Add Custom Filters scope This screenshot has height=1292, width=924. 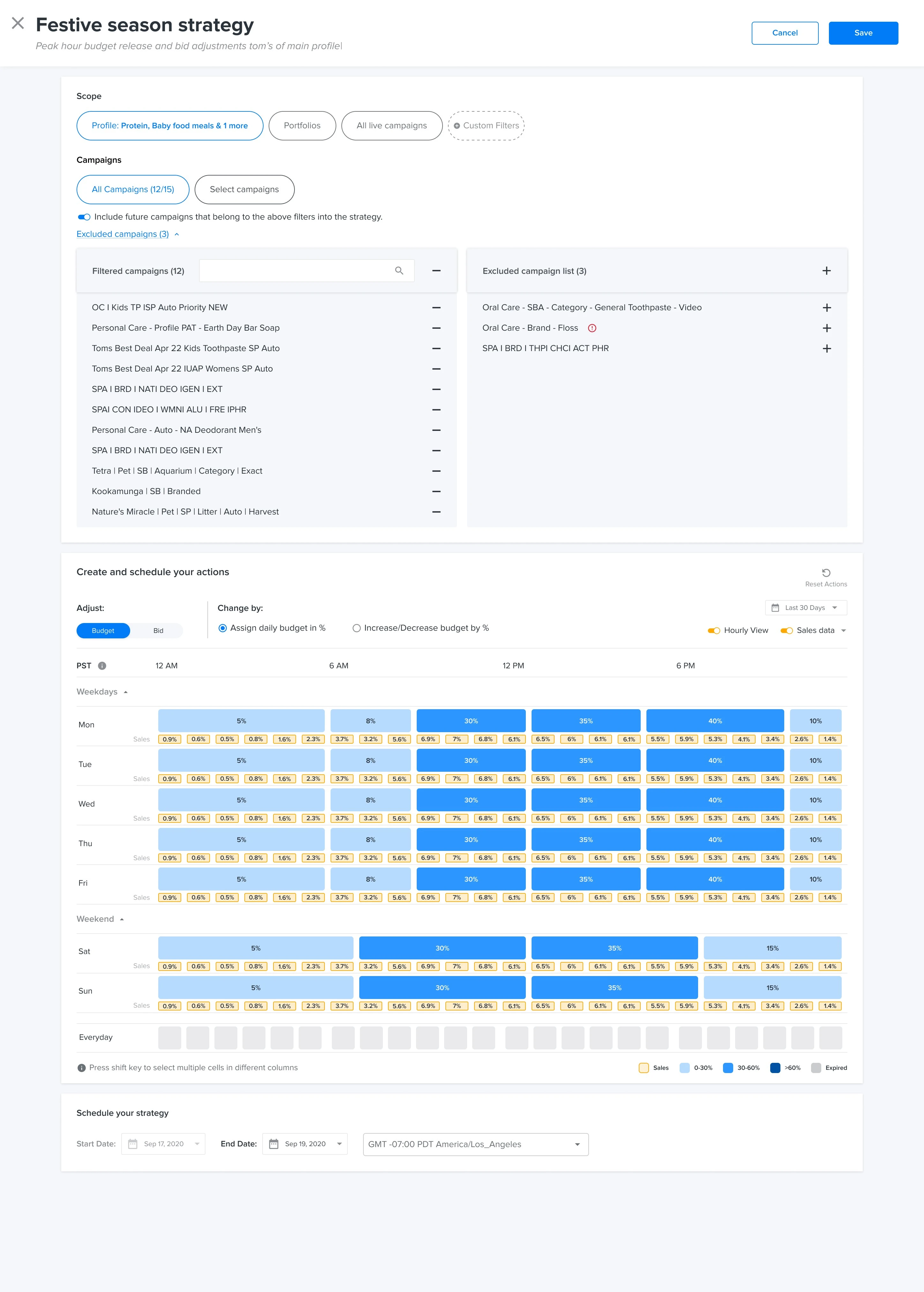[486, 126]
